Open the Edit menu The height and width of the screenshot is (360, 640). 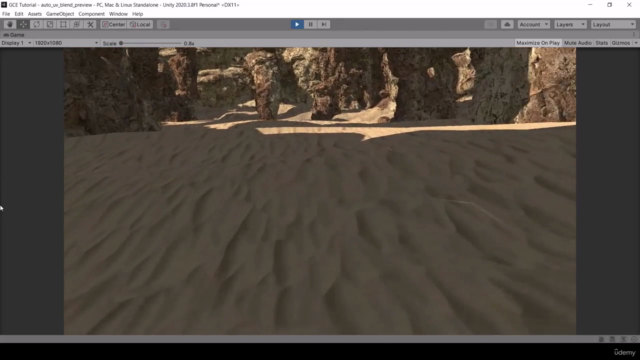click(x=19, y=14)
